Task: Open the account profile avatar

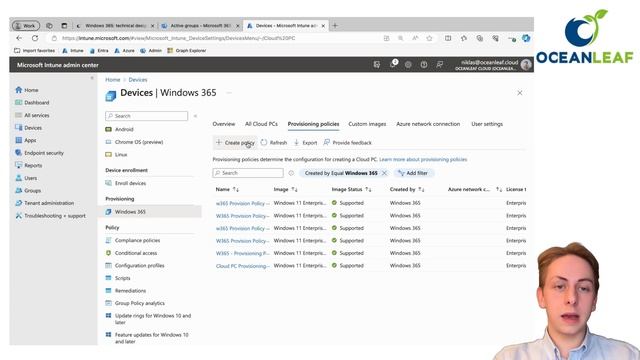Action: tap(526, 64)
